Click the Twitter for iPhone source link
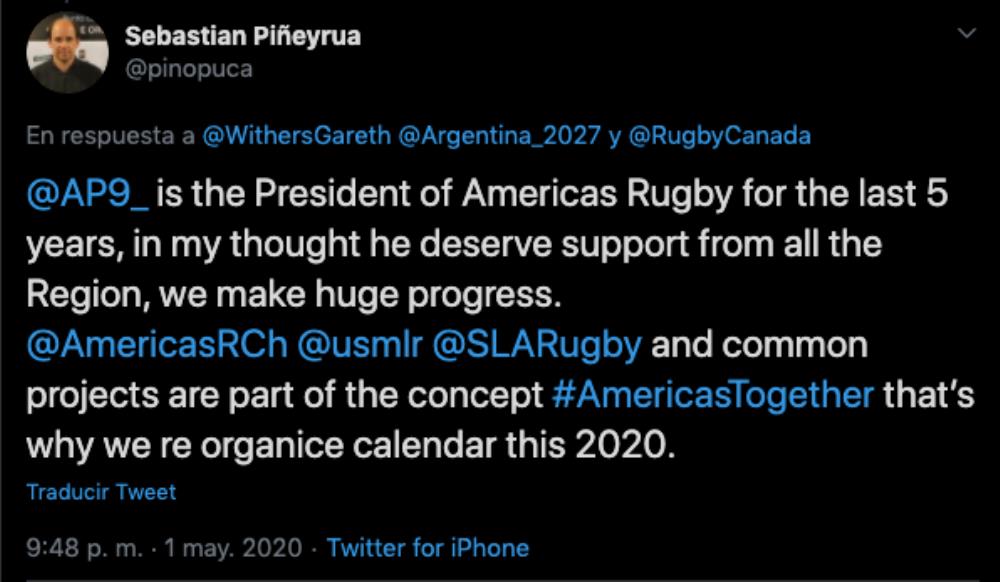This screenshot has height=582, width=1000. point(428,548)
